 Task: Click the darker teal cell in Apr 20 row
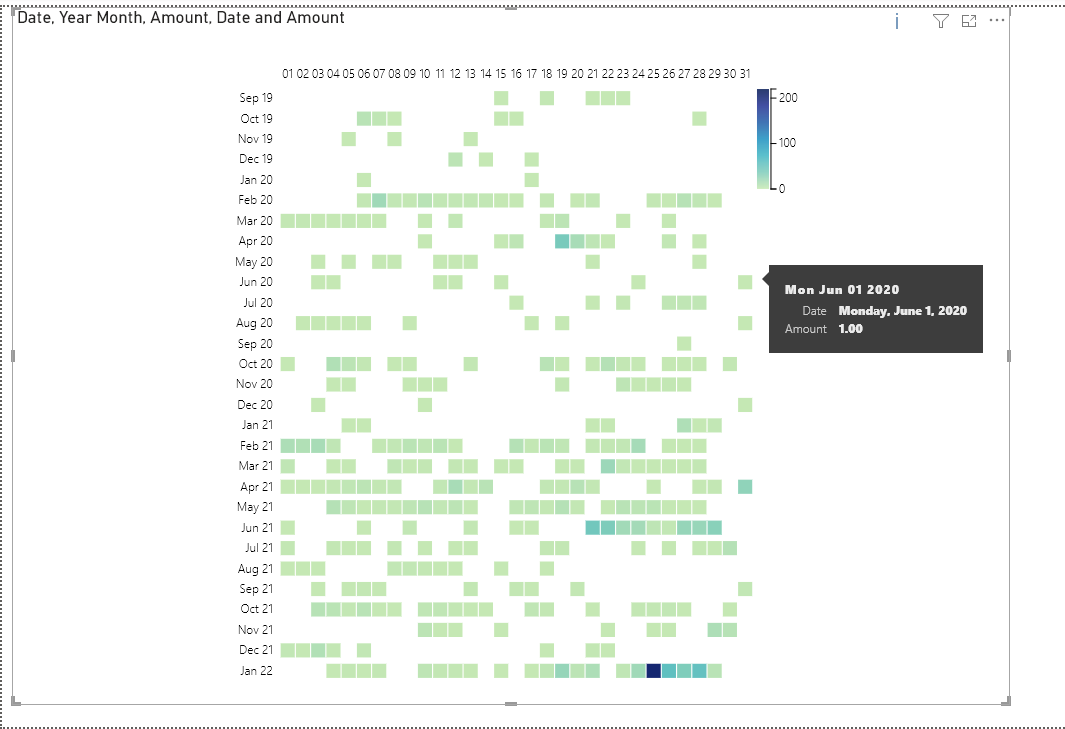(562, 241)
